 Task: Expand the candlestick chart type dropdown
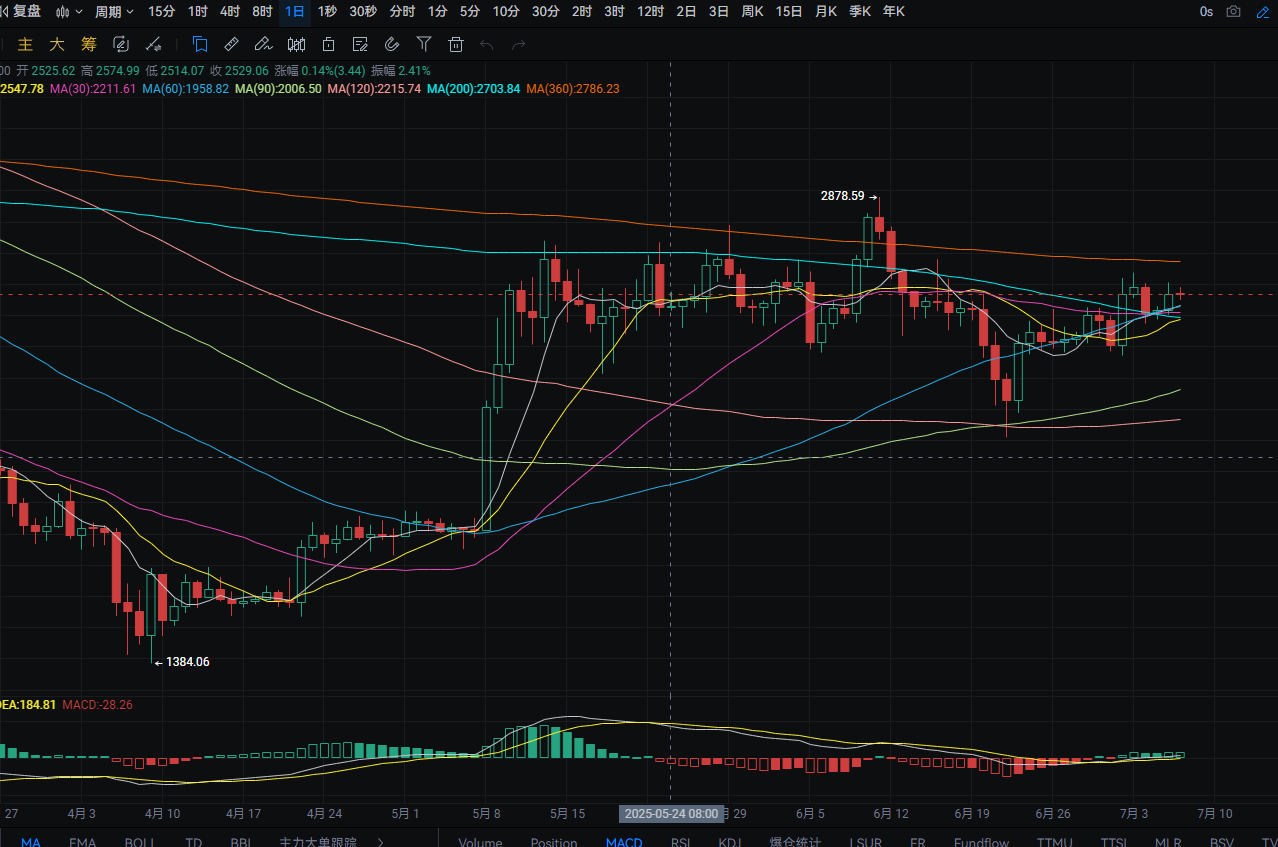69,12
